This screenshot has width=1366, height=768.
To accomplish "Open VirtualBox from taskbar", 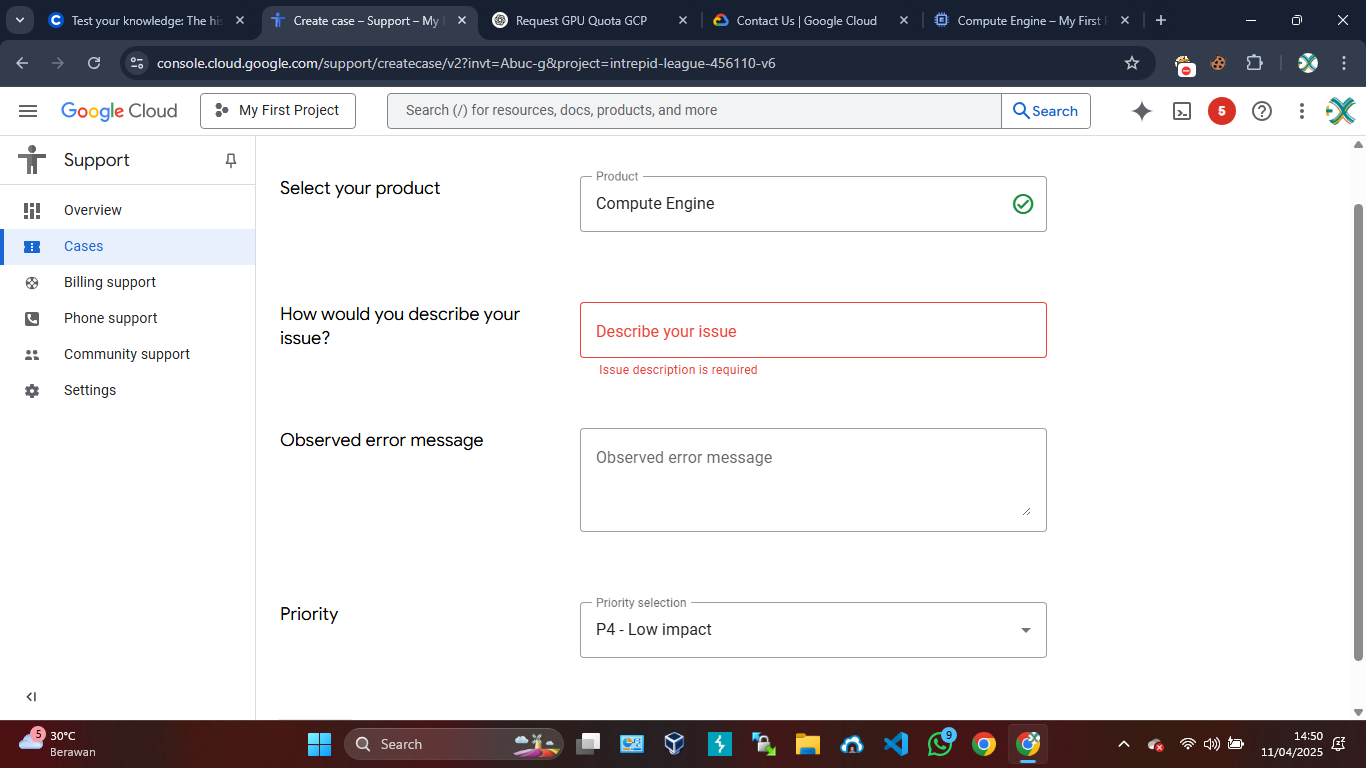I will point(676,744).
